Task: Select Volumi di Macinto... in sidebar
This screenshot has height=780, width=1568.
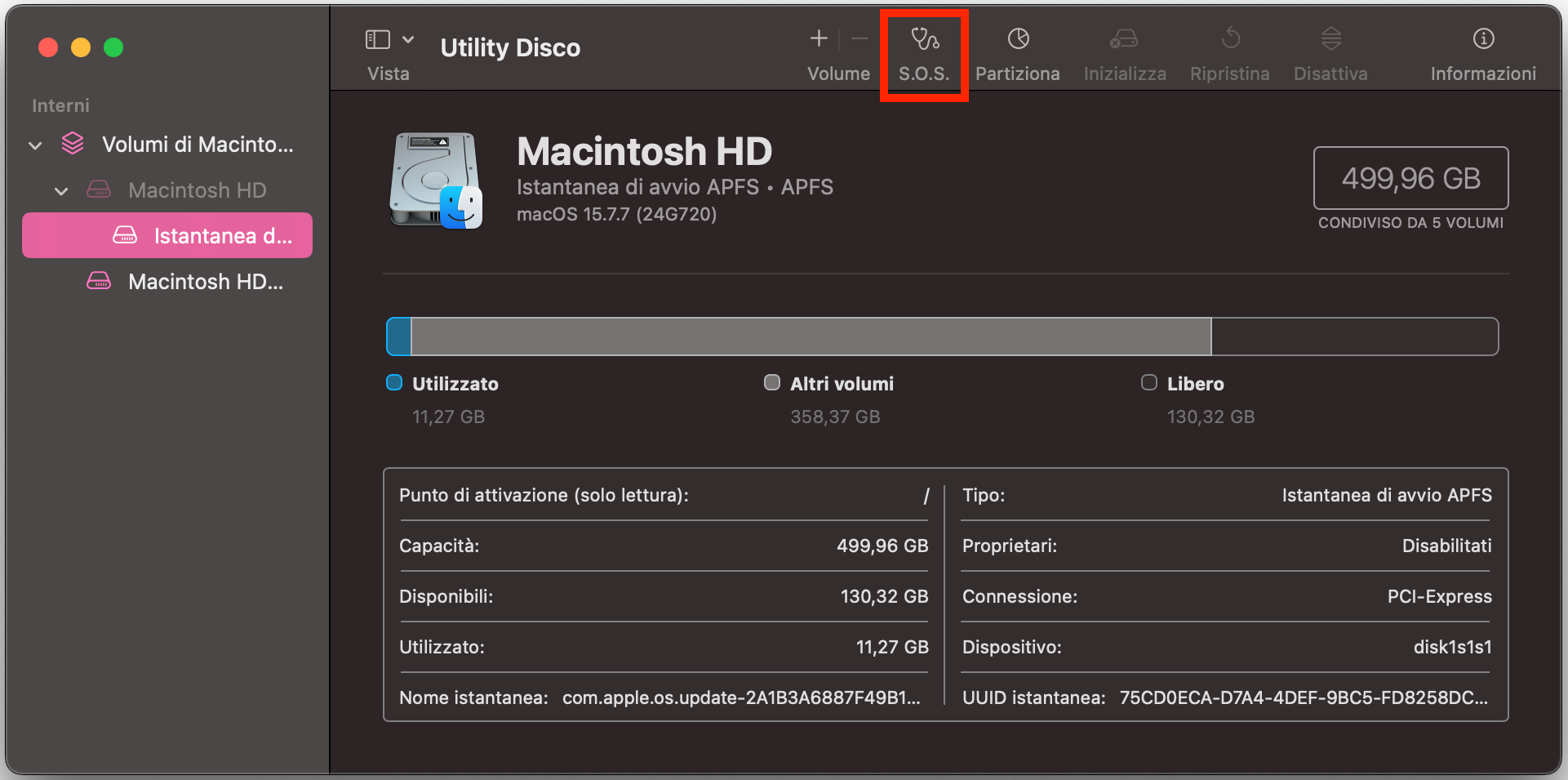Action: coord(167,145)
